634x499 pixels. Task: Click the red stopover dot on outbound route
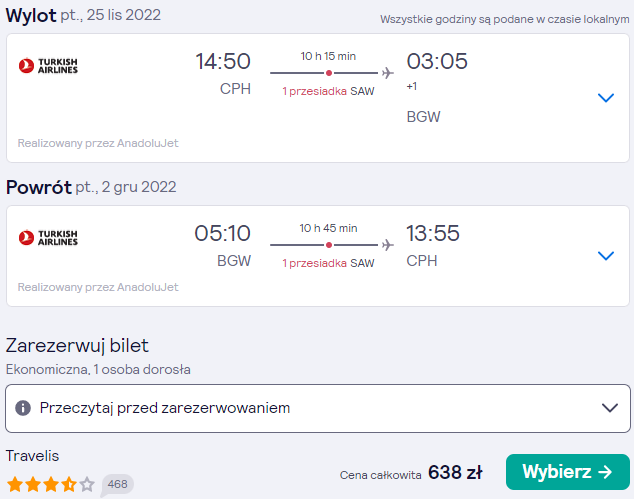[329, 73]
